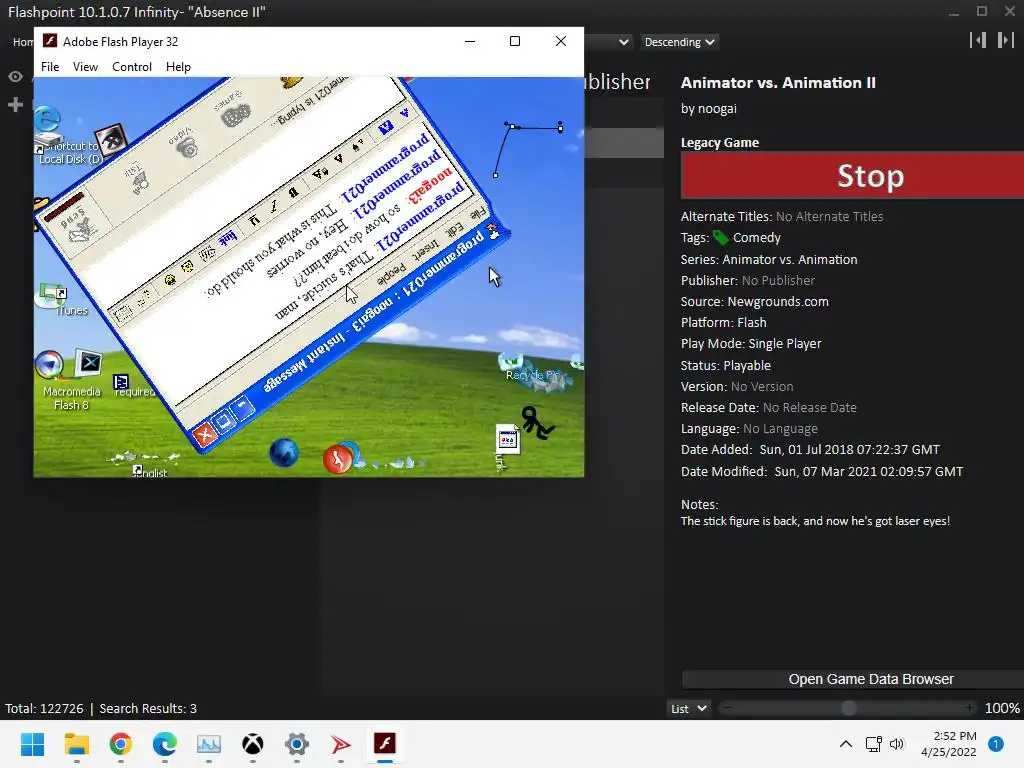
Task: Open Settings gear from taskbar
Action: point(296,744)
